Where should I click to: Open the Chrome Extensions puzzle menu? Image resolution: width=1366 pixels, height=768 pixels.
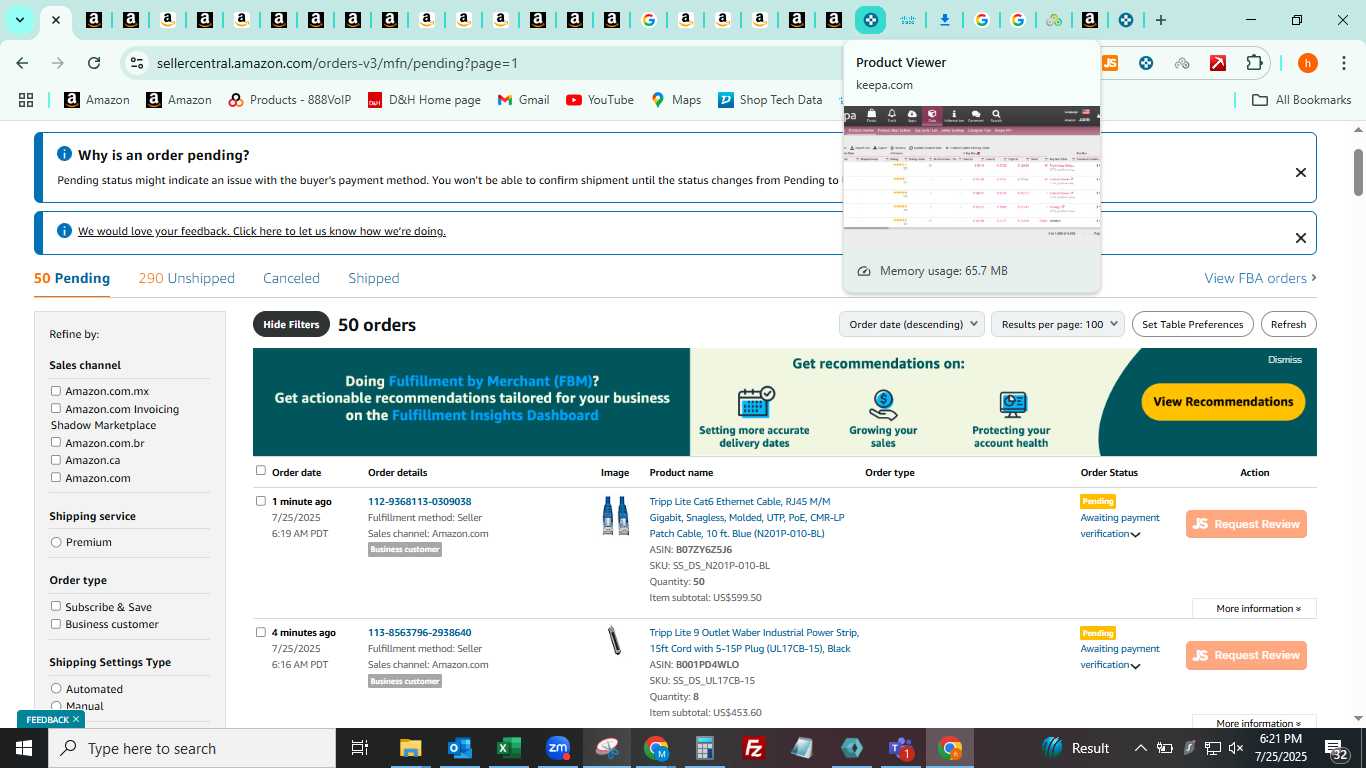[1254, 63]
